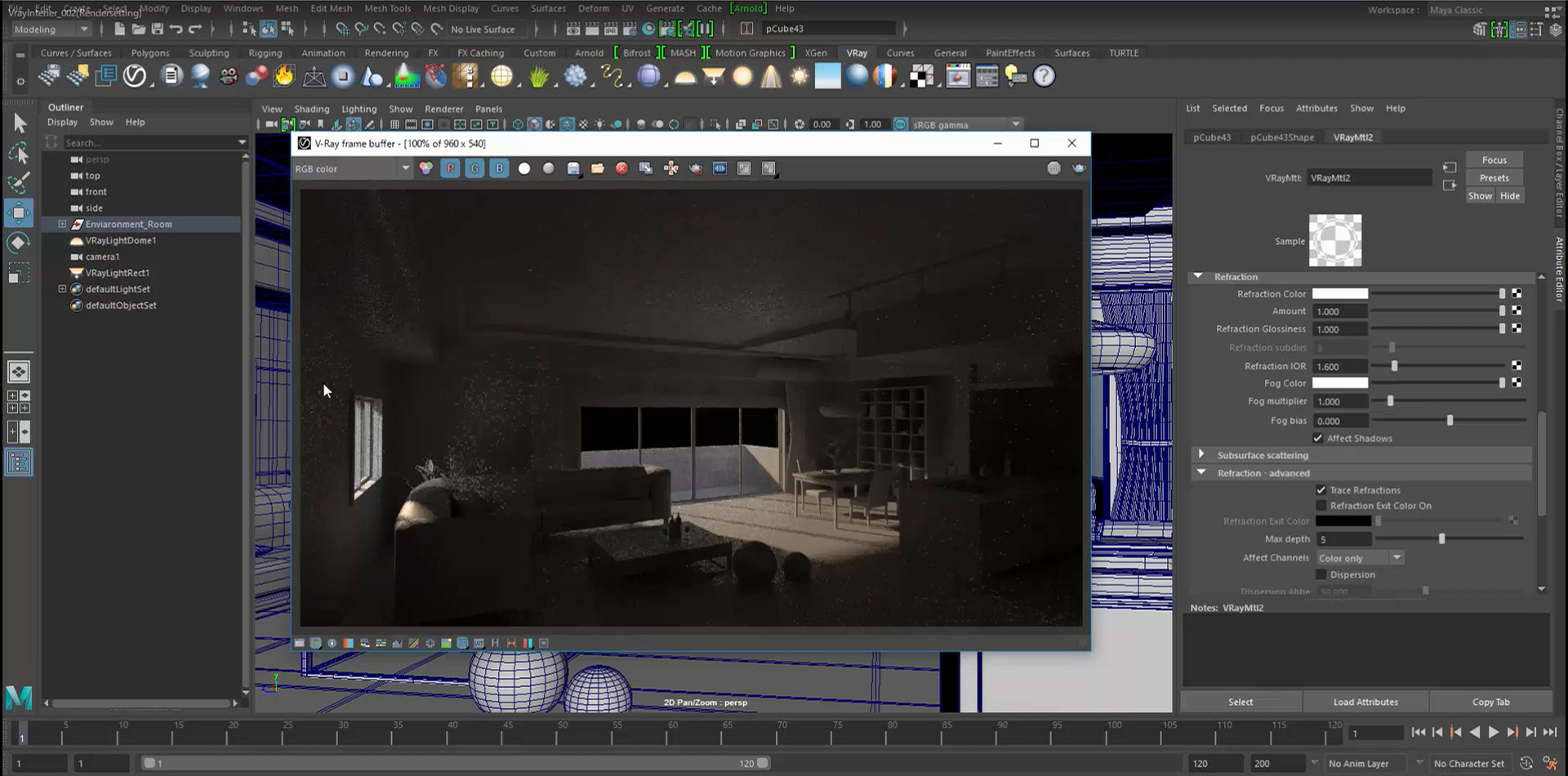This screenshot has width=1568, height=776.
Task: Show the blue channel in the frame buffer
Action: click(x=499, y=167)
